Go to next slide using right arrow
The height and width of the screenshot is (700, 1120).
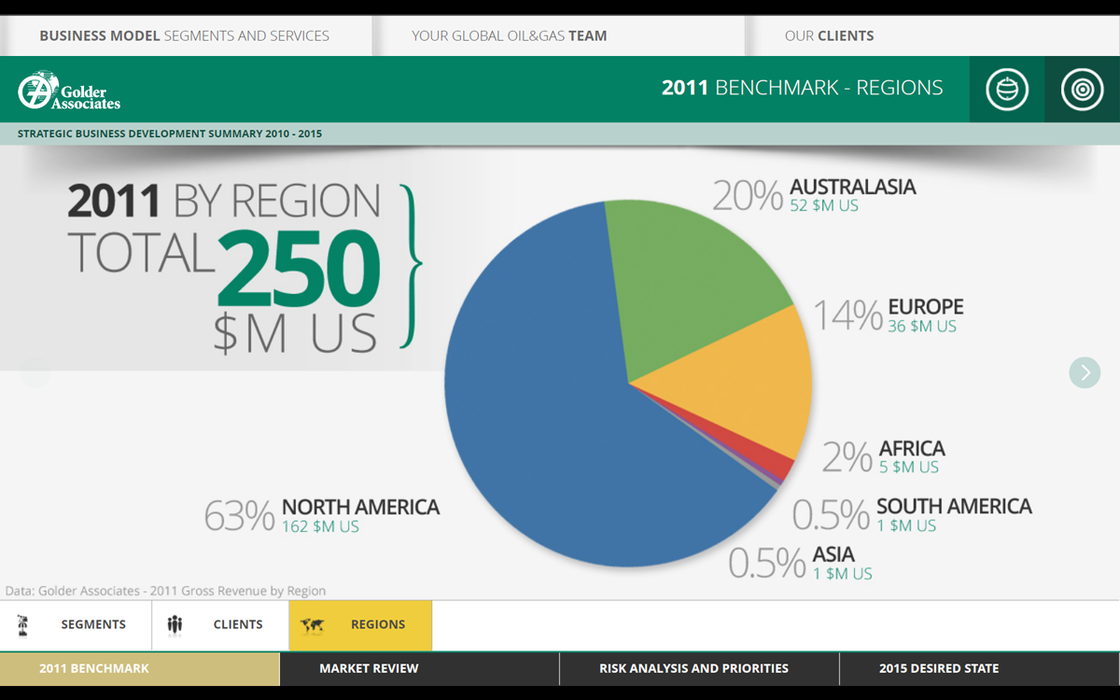click(x=1084, y=373)
